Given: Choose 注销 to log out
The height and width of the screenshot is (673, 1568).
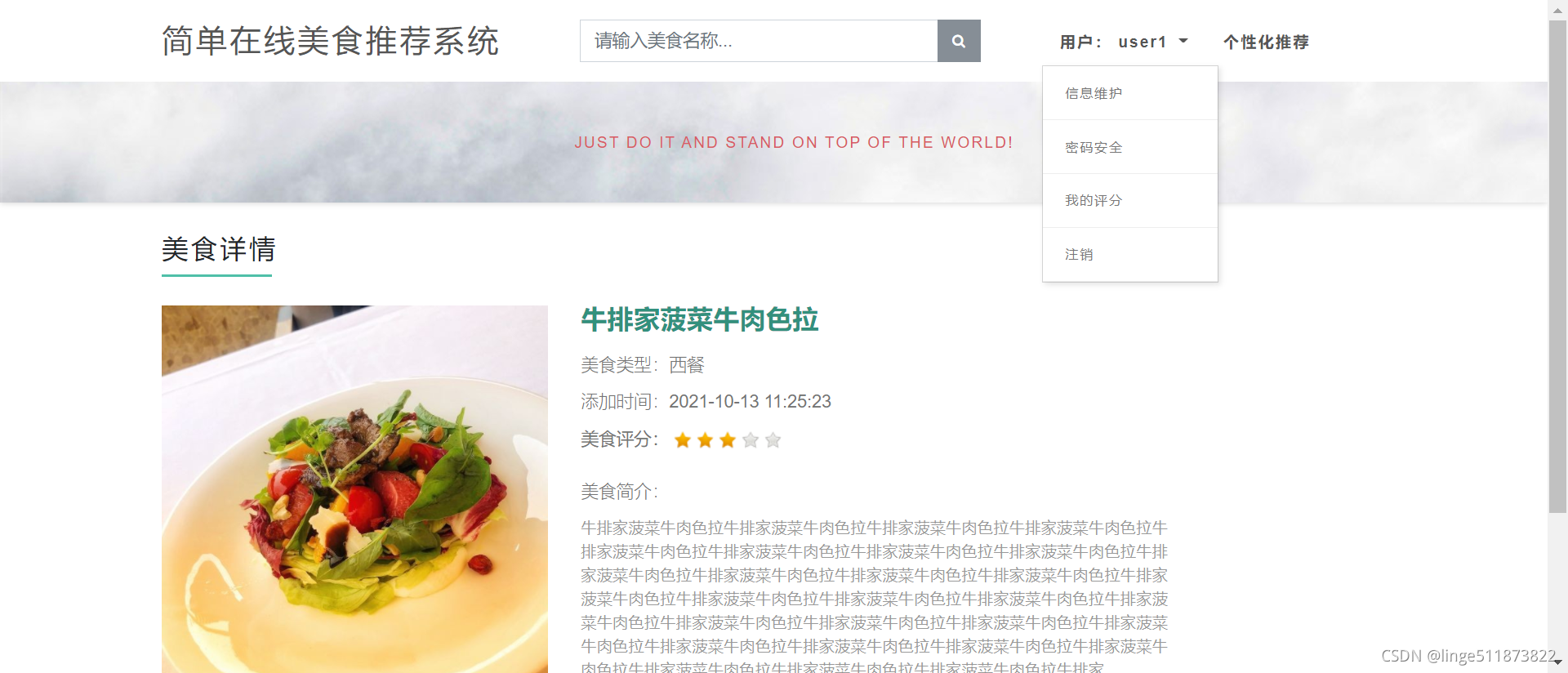Looking at the screenshot, I should [1130, 254].
